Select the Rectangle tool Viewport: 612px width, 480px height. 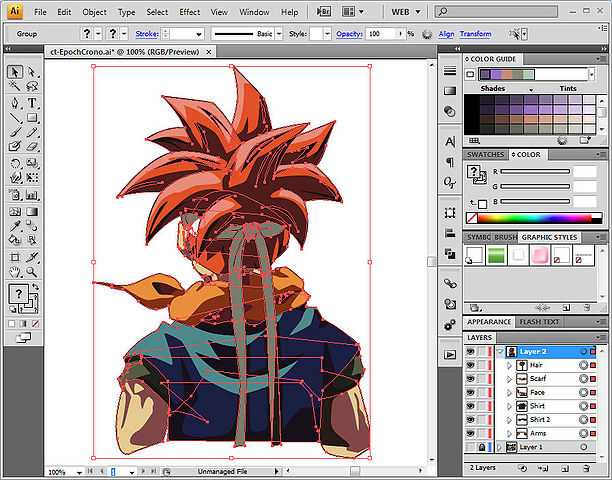pos(32,117)
